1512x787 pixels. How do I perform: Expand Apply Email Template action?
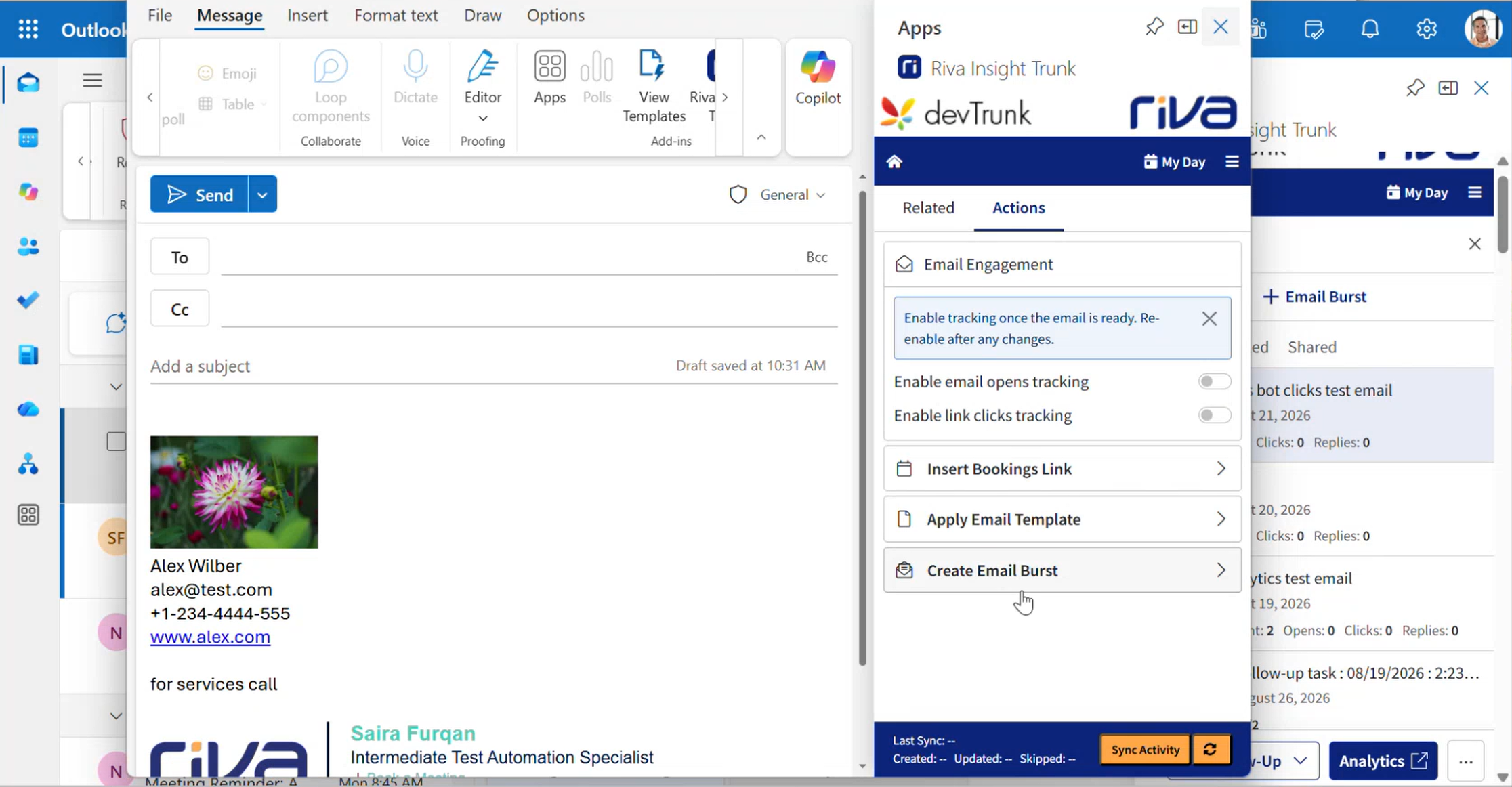(x=1062, y=519)
